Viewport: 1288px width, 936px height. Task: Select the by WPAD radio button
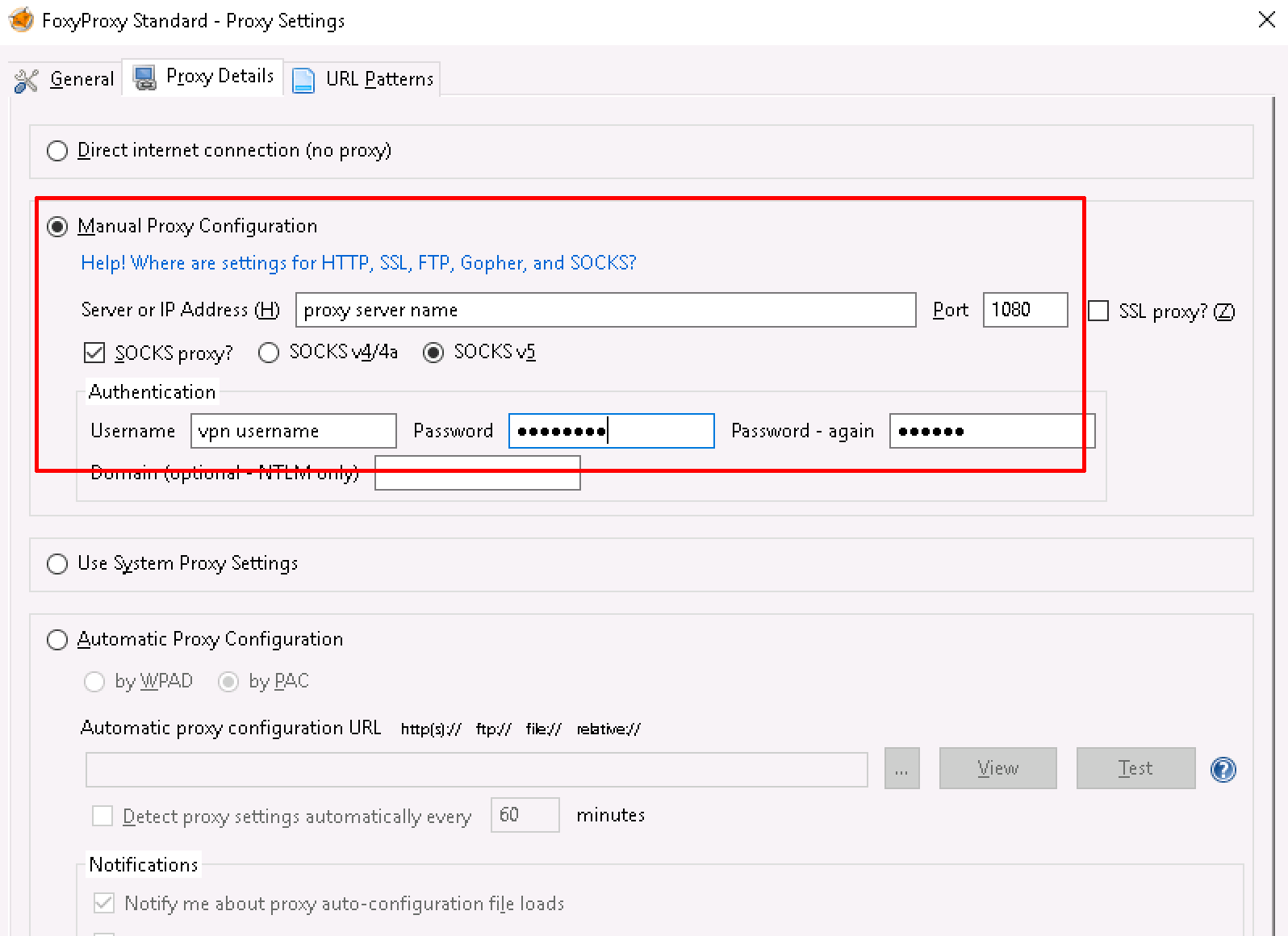coord(94,682)
